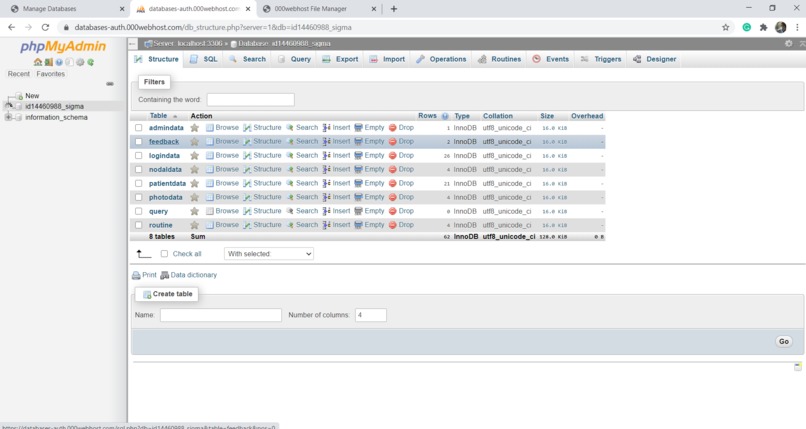Open page settings gear icon
This screenshot has width=806, height=429.
[789, 44]
